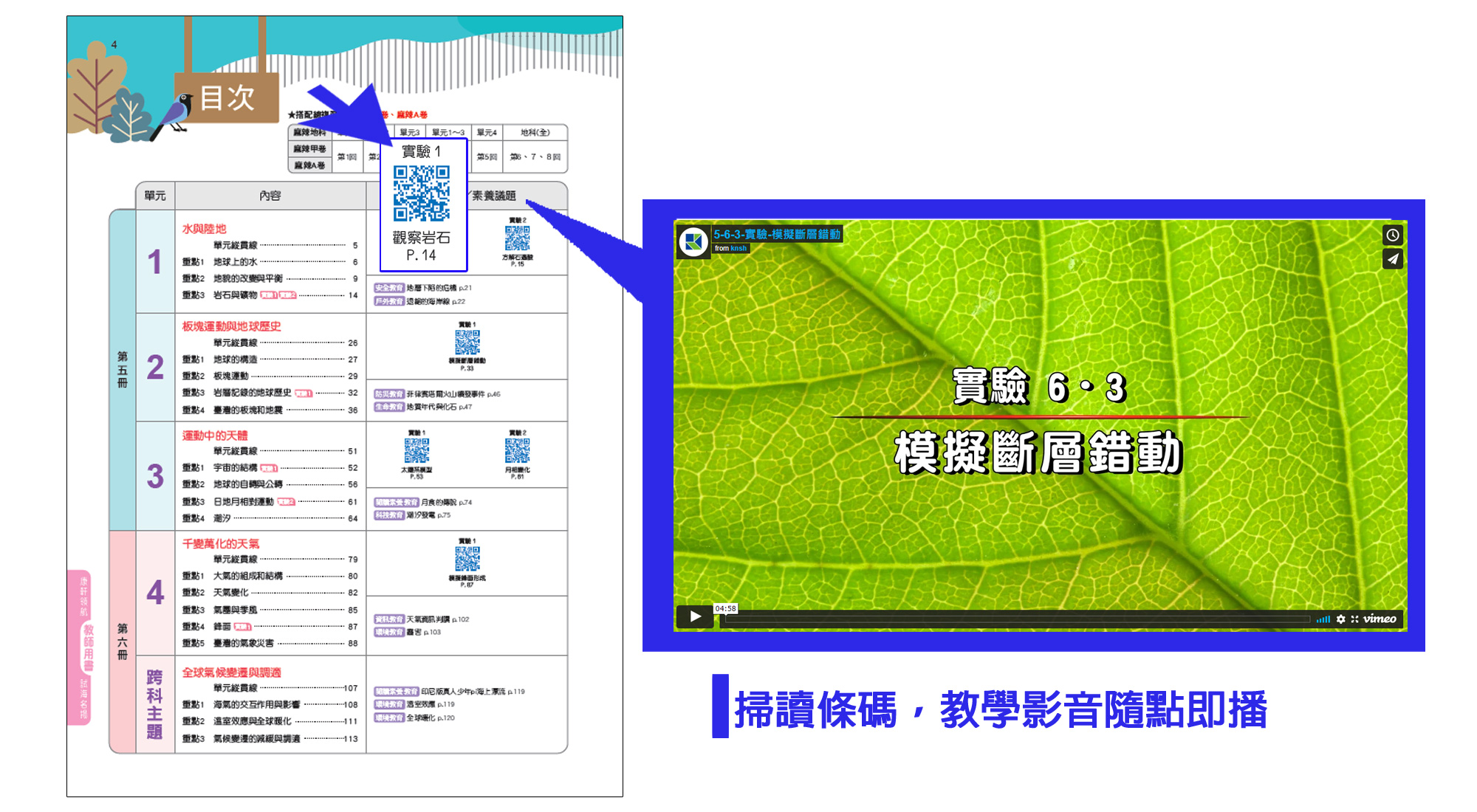
Task: Click the 板塊運動 row on page 29
Action: 270,376
